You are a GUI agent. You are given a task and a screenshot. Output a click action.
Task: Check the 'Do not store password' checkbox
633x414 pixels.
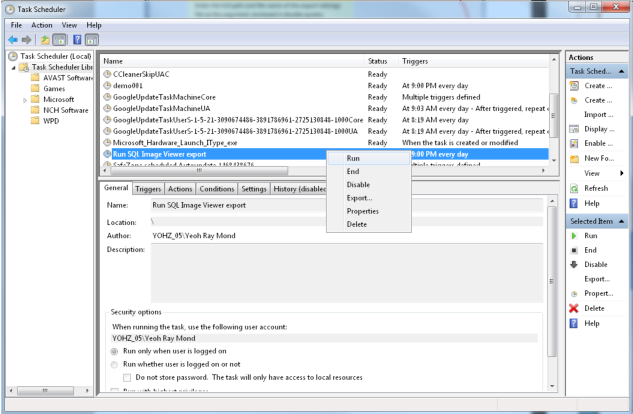tap(128, 377)
